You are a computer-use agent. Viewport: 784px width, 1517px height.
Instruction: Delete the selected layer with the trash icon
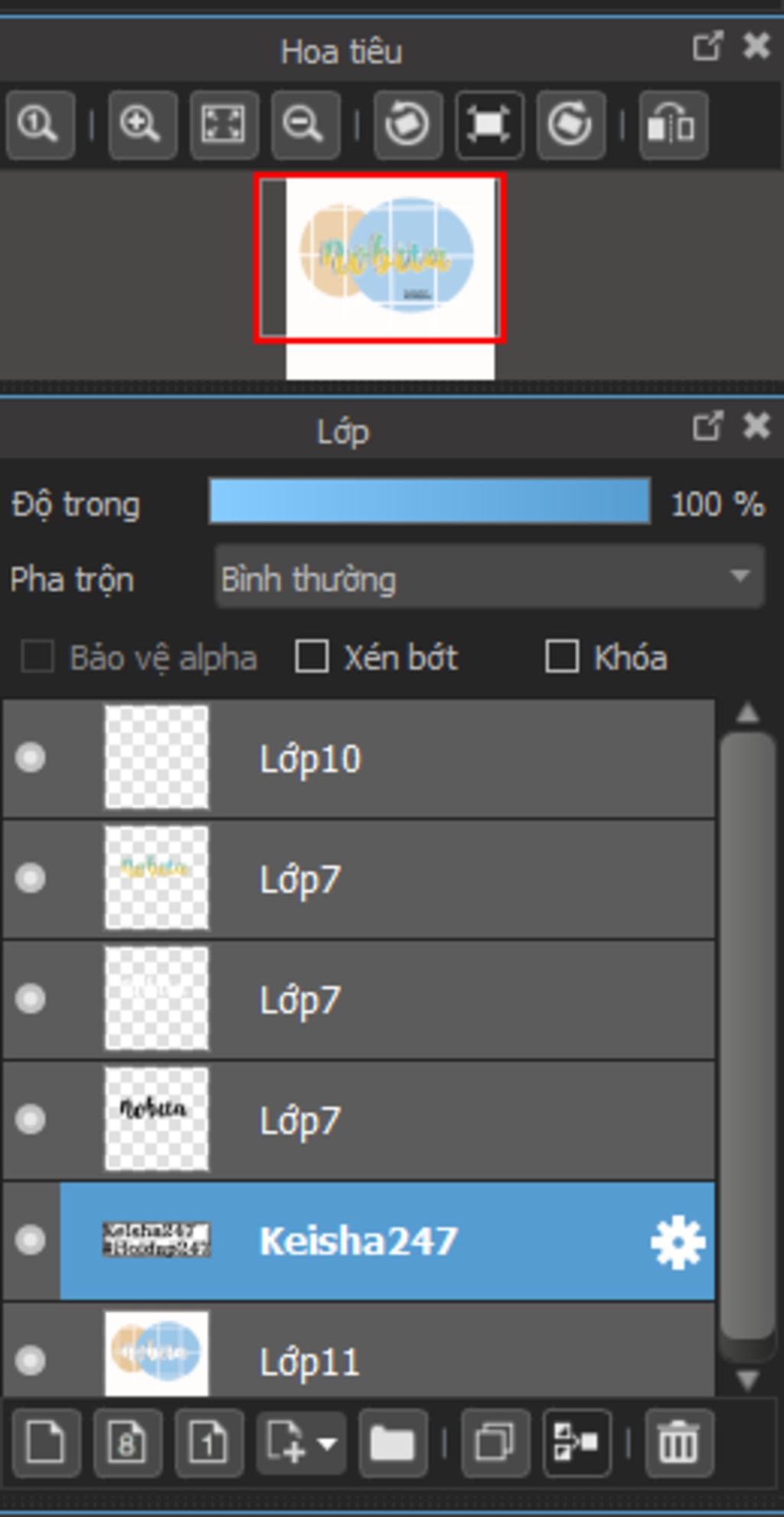coord(678,1443)
